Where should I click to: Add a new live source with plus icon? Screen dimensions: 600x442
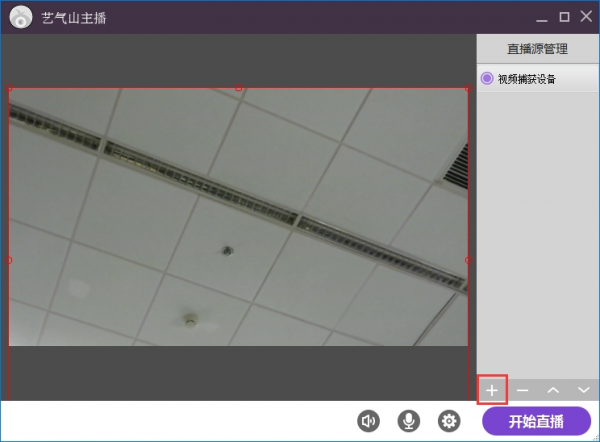[x=492, y=390]
